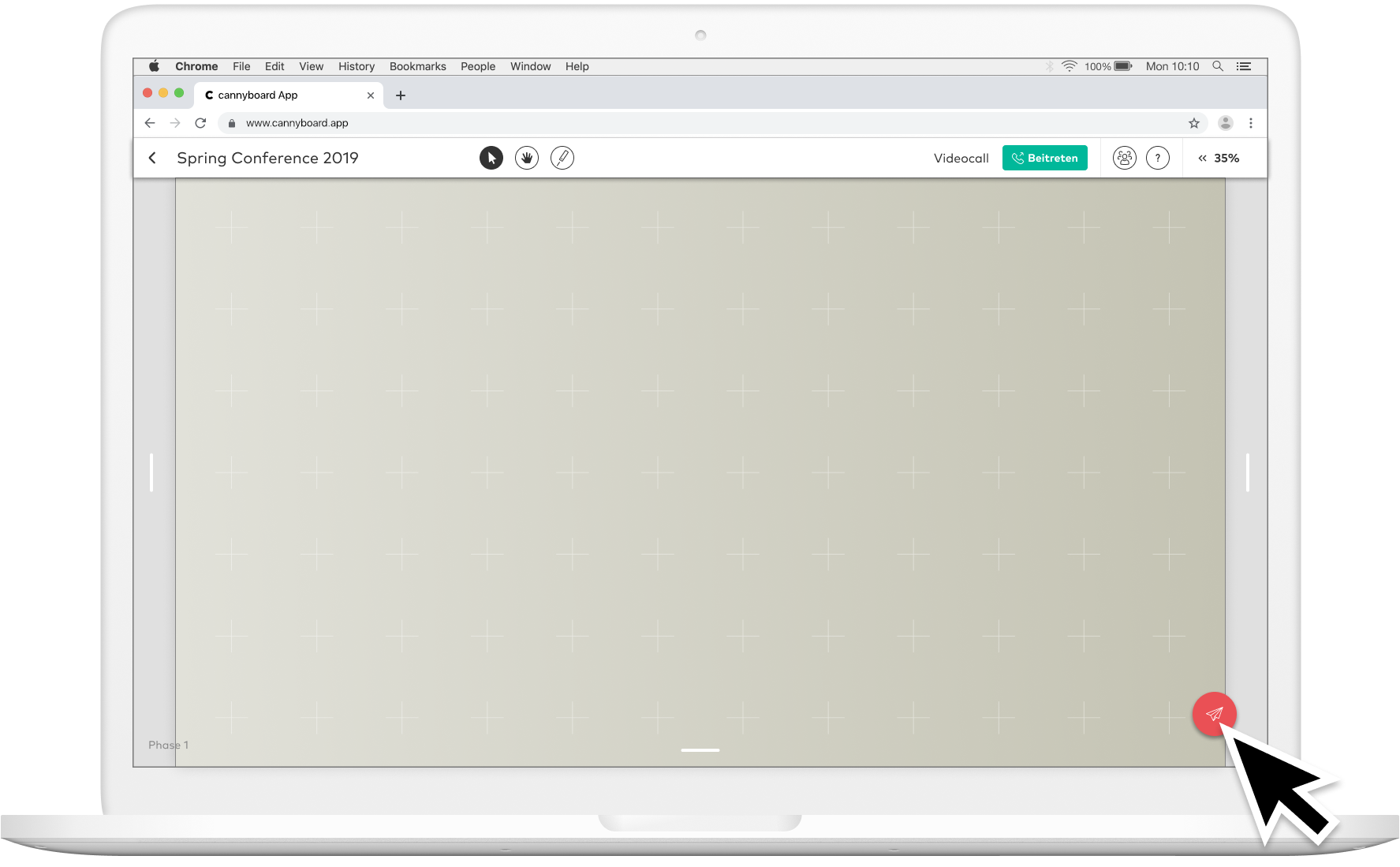Viewport: 1400px width, 867px height.
Task: Open the History menu
Action: (x=357, y=66)
